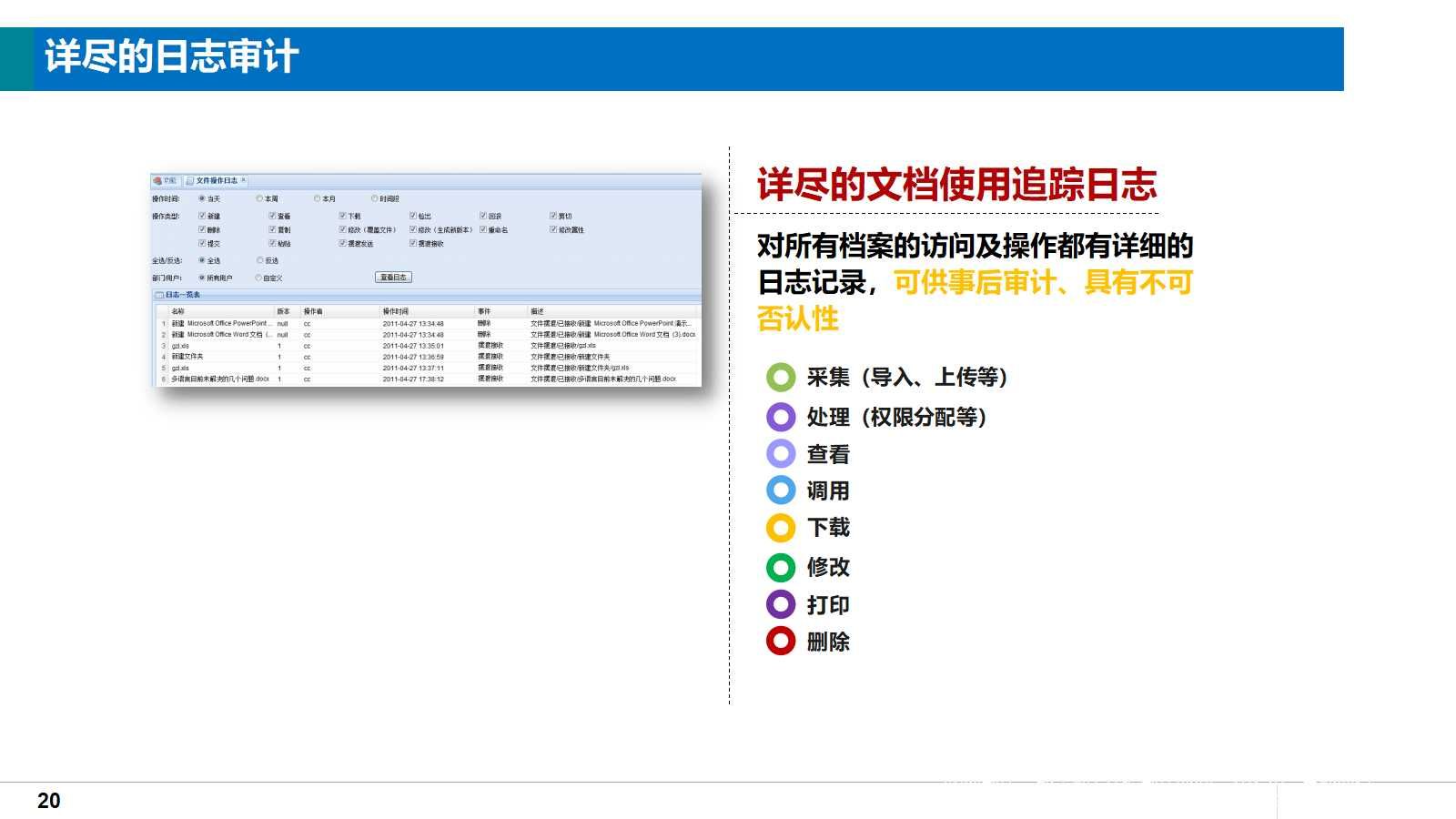Click the green bullet icon beside 修改
The height and width of the screenshot is (819, 1456).
781,567
